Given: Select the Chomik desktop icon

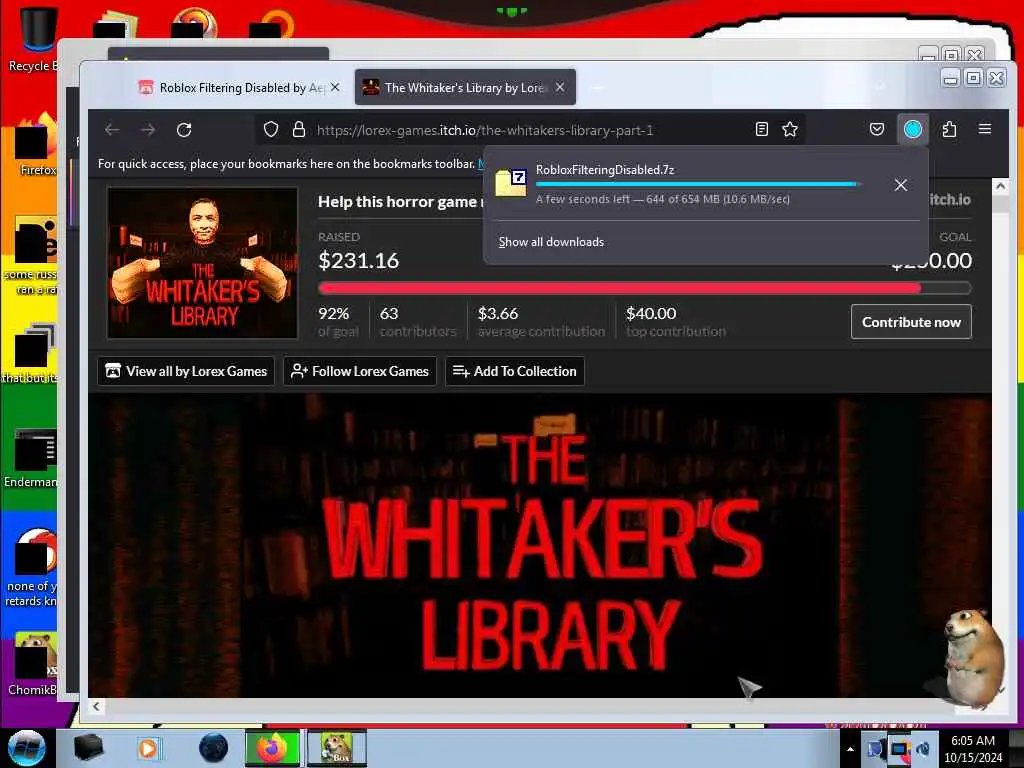Looking at the screenshot, I should 34,665.
